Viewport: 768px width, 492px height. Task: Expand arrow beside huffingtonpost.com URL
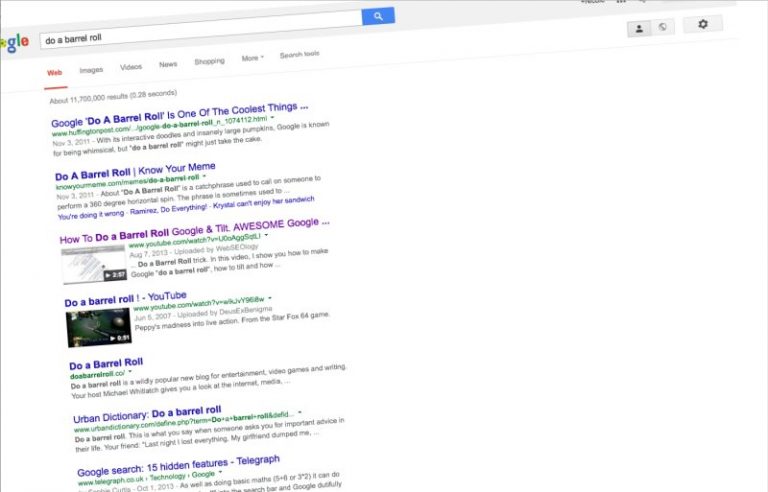(x=272, y=118)
